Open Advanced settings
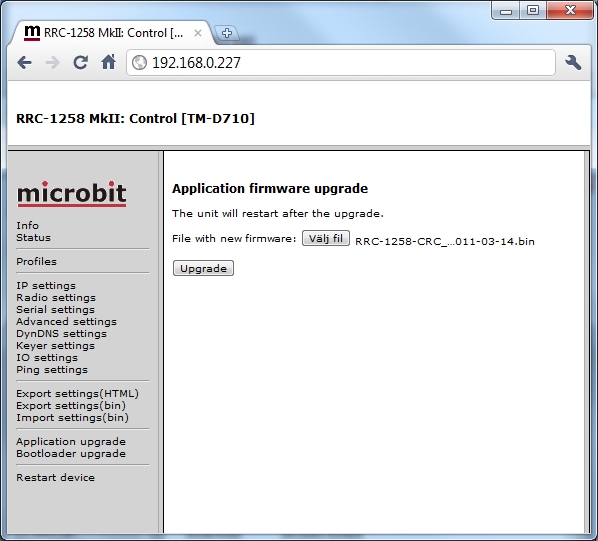598x541 pixels. [66, 321]
